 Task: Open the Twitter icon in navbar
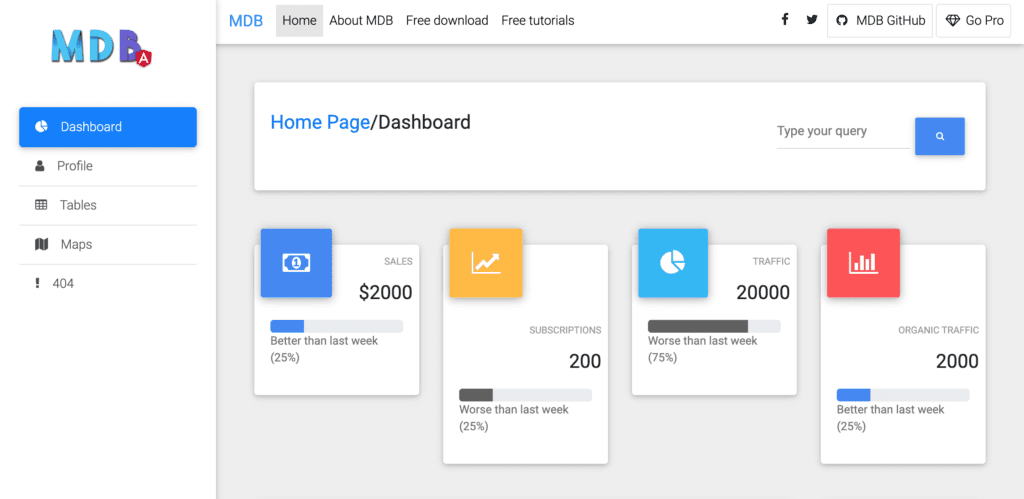812,20
